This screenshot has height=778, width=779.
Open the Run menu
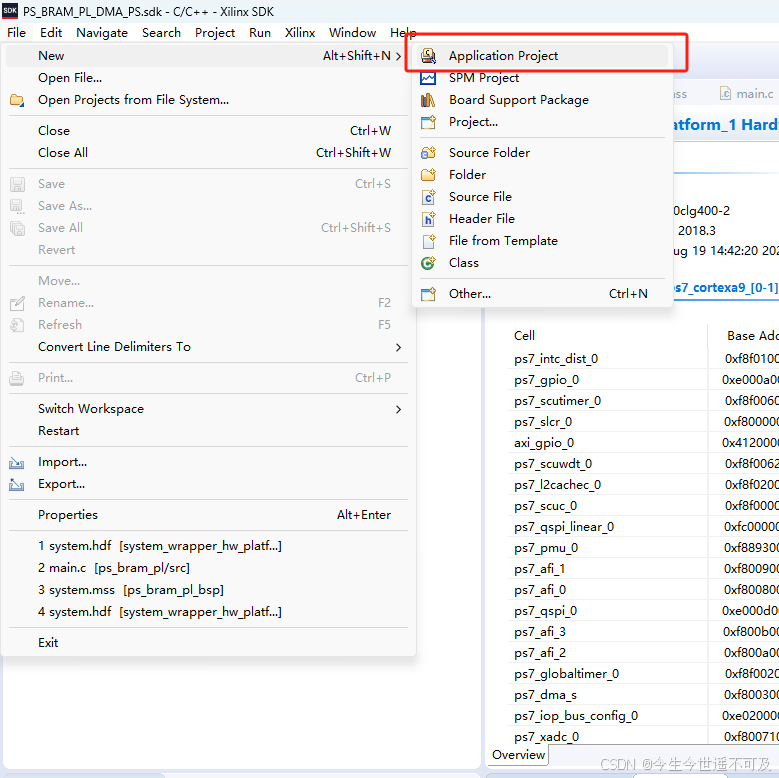coord(260,33)
